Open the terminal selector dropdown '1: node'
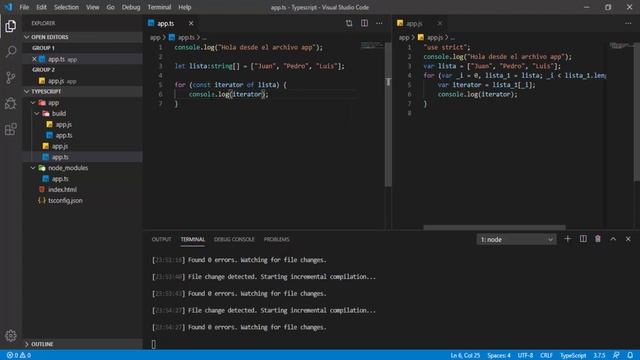Image resolution: width=640 pixels, height=360 pixels. coord(516,240)
